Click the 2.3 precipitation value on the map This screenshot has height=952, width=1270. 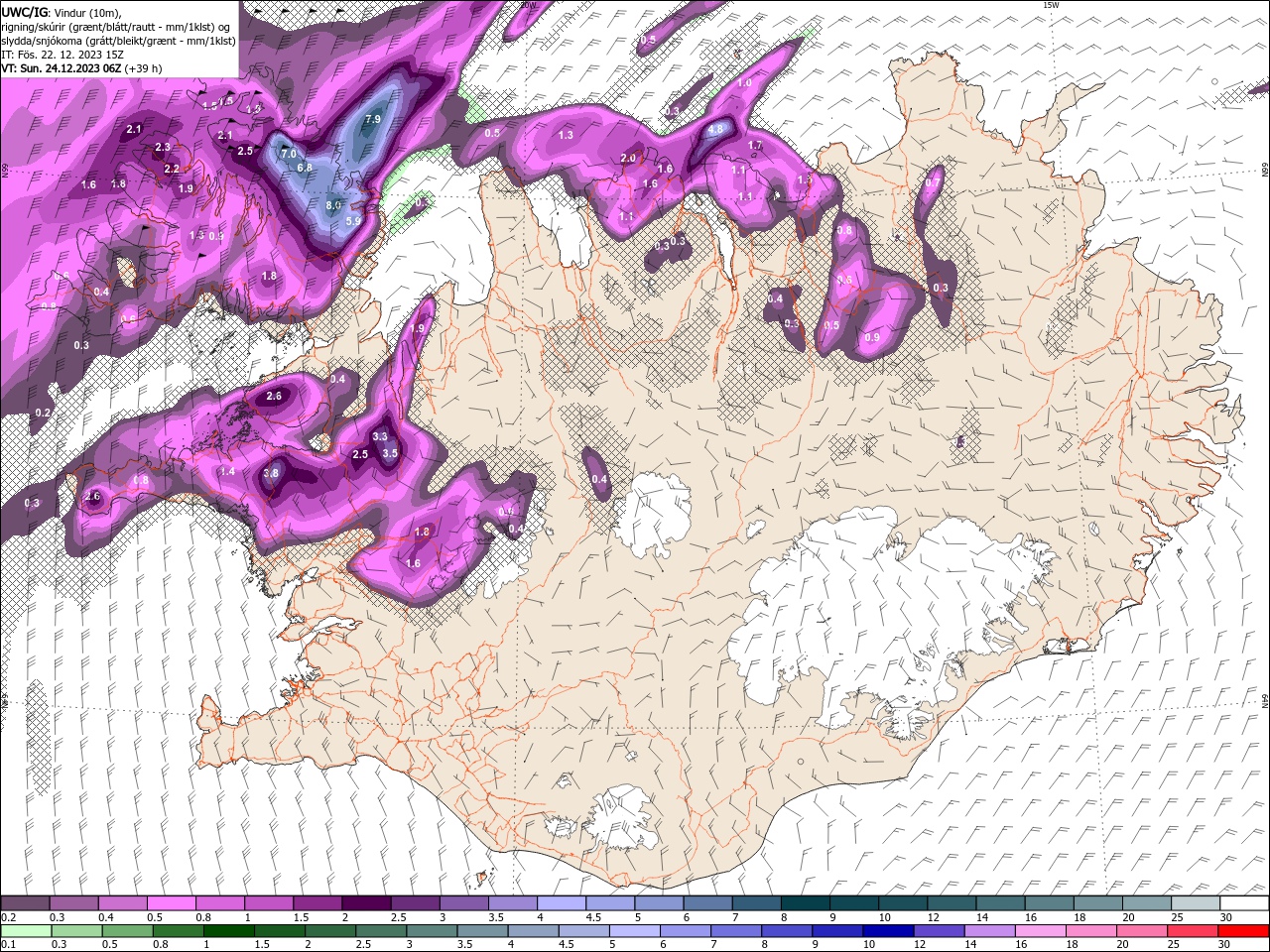pyautogui.click(x=163, y=148)
